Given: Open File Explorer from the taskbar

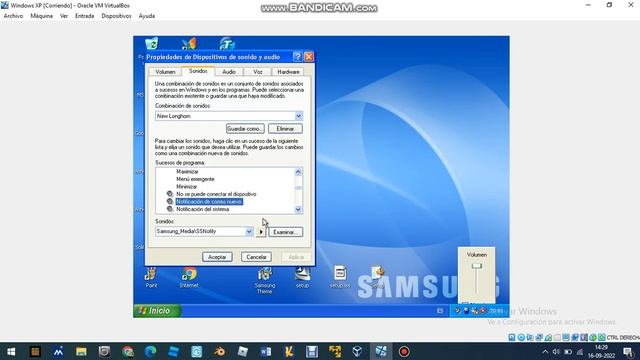Looking at the screenshot, I should [81, 351].
